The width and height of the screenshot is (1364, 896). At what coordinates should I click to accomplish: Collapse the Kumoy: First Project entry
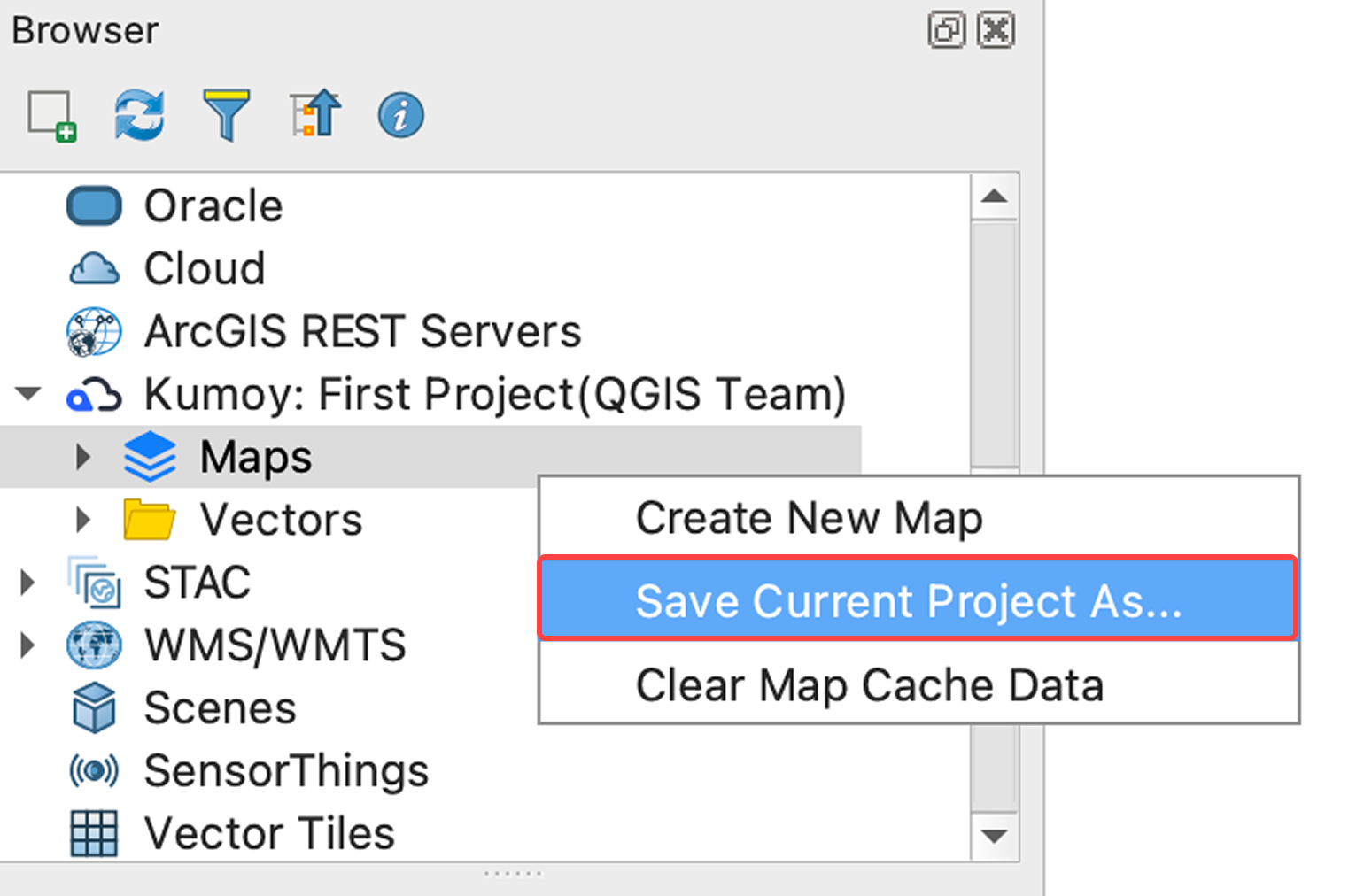click(x=27, y=393)
